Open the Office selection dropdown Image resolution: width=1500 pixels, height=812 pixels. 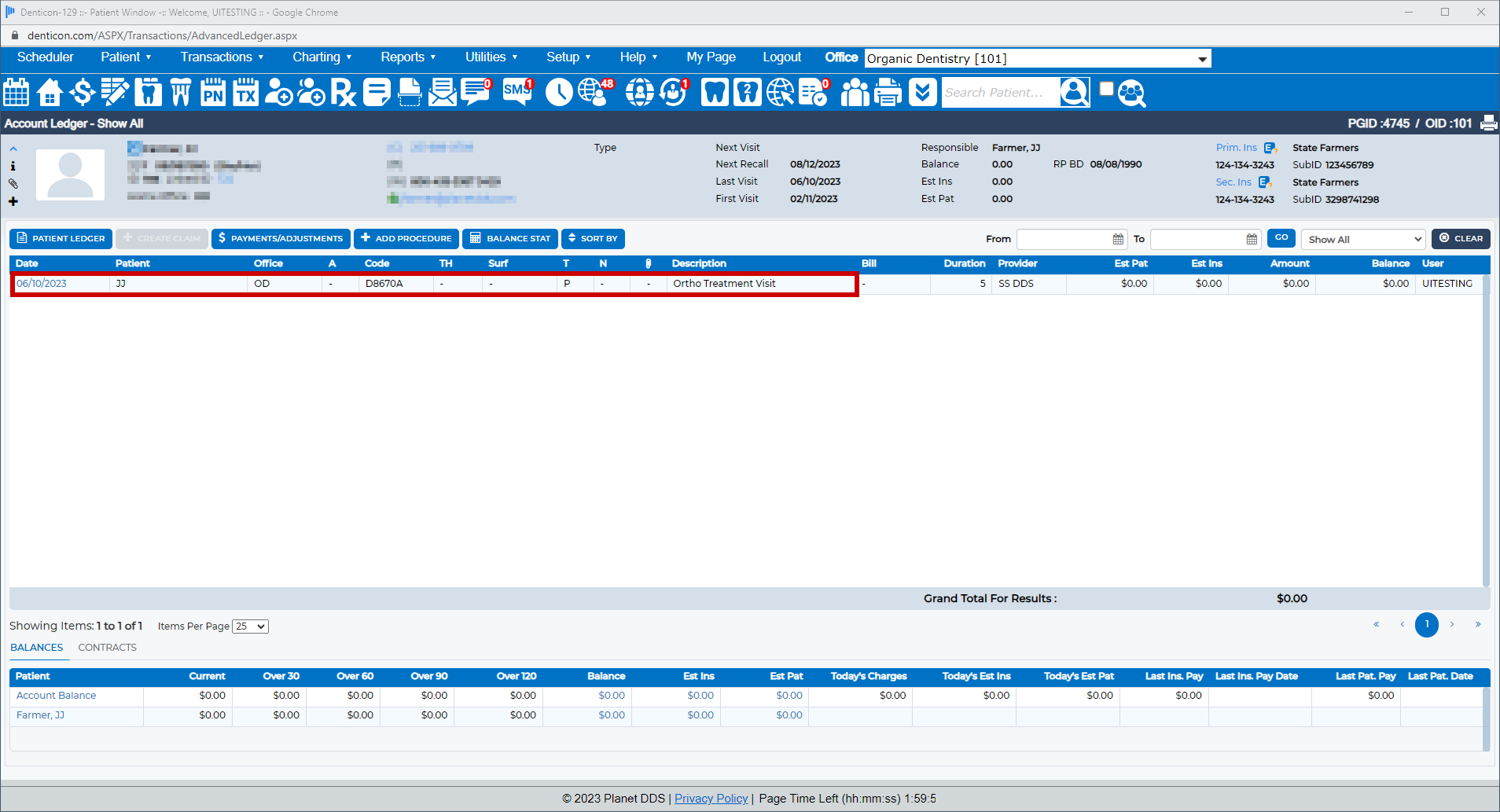(x=1037, y=59)
